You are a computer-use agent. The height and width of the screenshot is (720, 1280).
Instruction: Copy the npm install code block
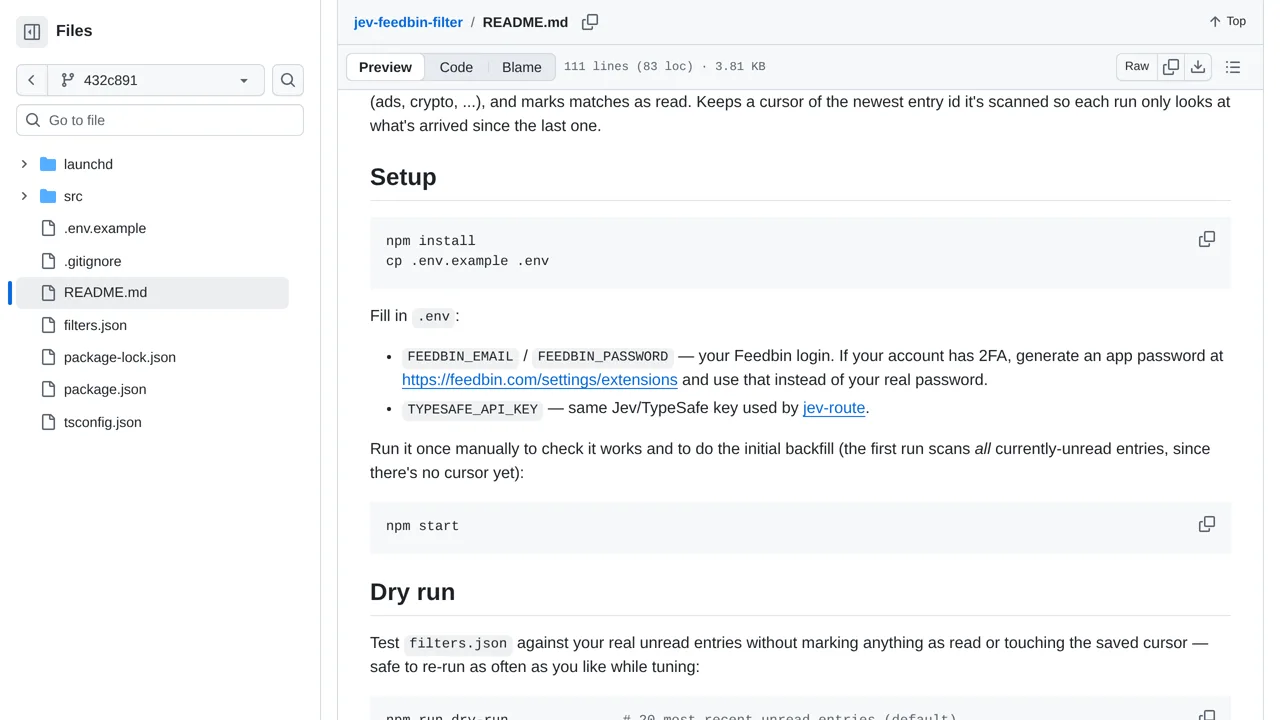pyautogui.click(x=1207, y=239)
